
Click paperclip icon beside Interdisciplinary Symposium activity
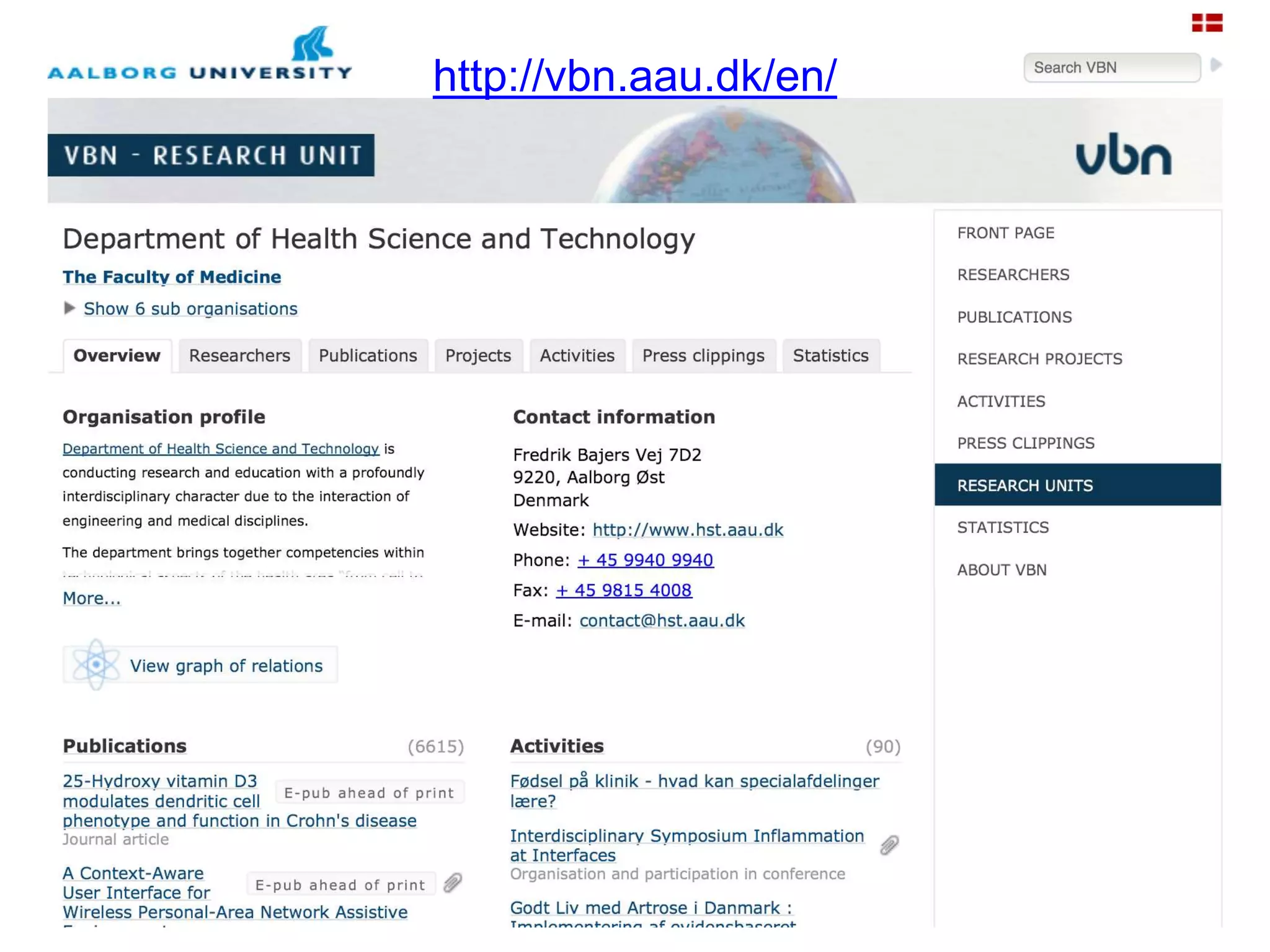point(889,845)
